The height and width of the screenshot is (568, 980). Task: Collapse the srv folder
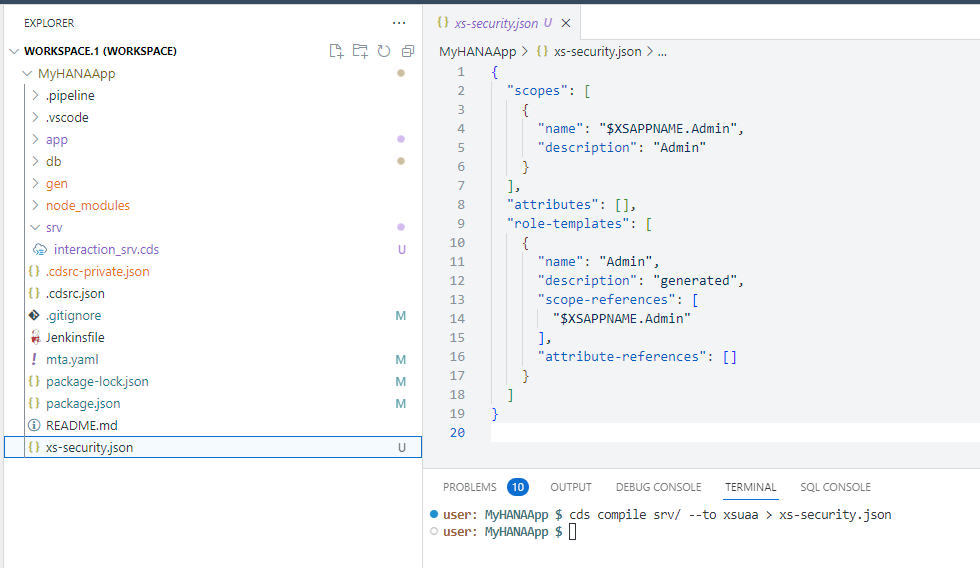[35, 227]
